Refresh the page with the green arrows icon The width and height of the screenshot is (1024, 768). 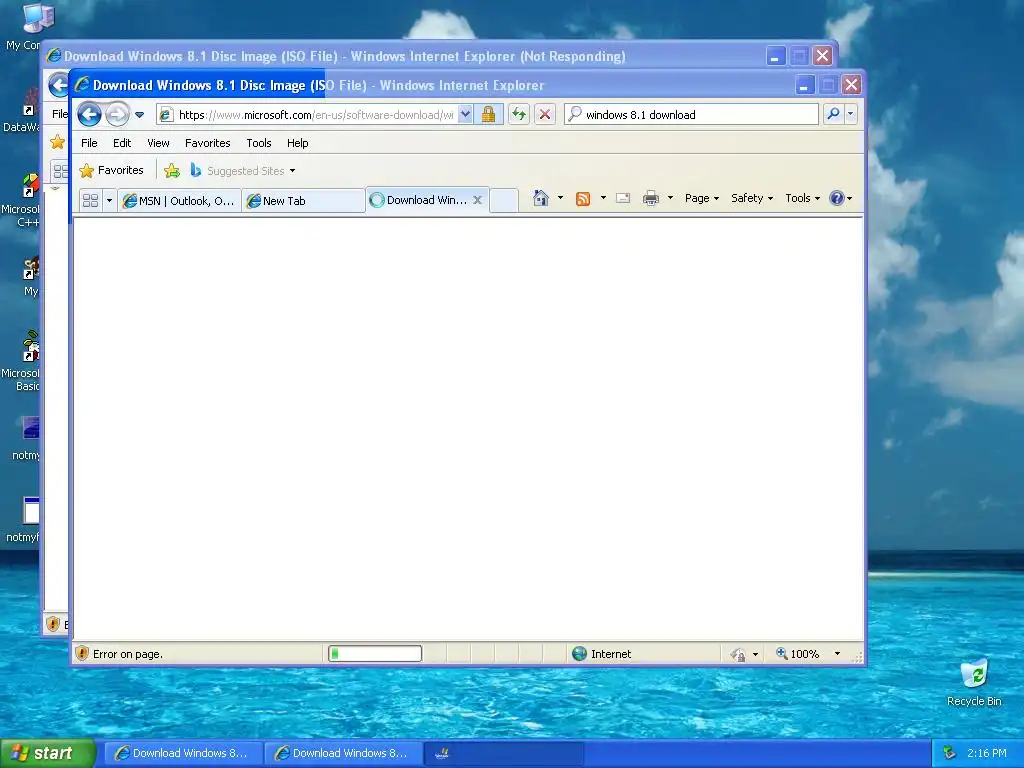coord(519,114)
